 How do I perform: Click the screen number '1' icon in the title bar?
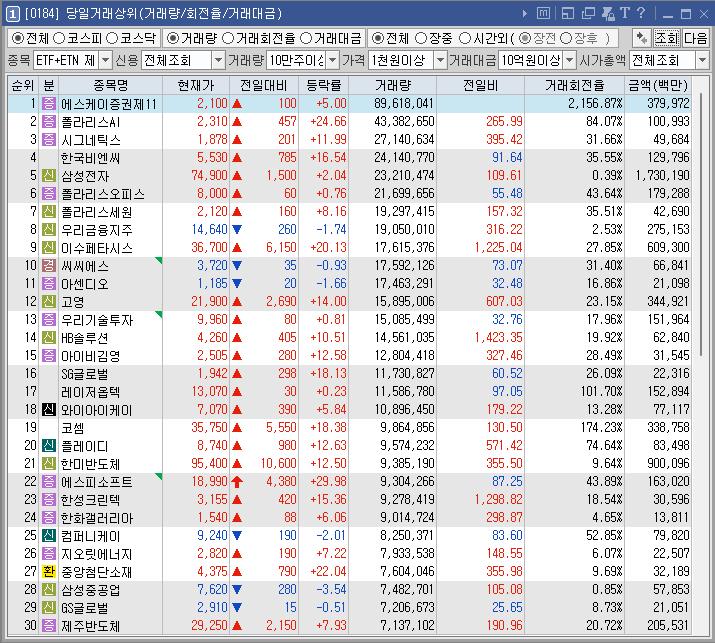[x=12, y=14]
